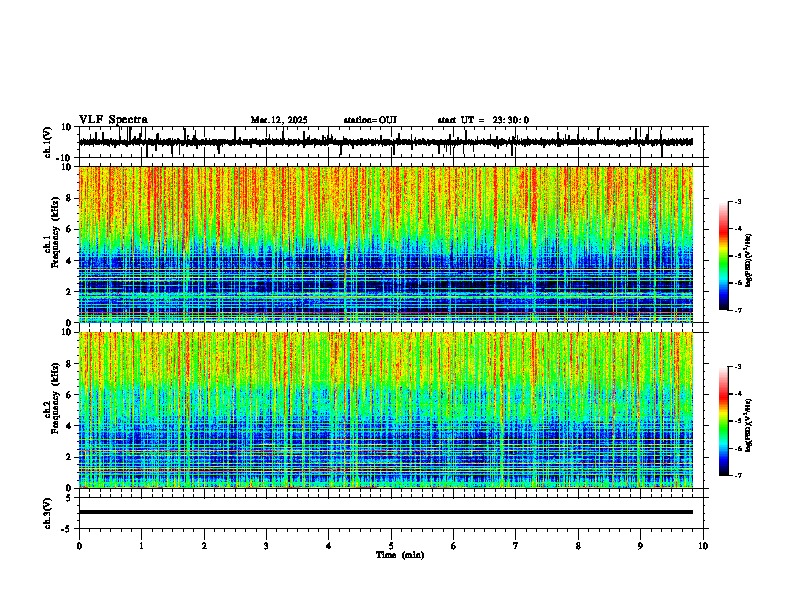Image resolution: width=792 pixels, height=612 pixels.
Task: Click the ch.1 spectrogram panel
Action: (386, 244)
